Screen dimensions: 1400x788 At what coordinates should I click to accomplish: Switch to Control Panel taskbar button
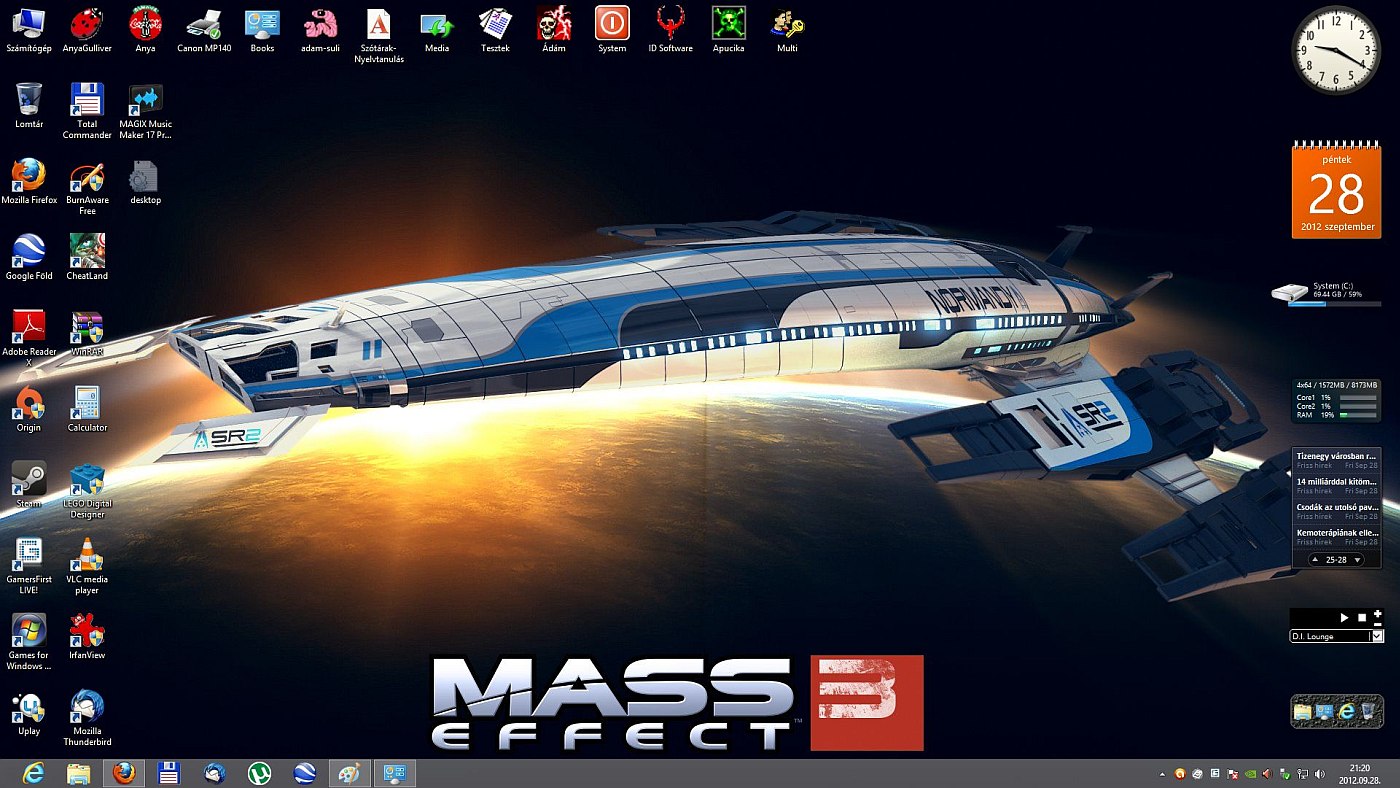click(395, 773)
